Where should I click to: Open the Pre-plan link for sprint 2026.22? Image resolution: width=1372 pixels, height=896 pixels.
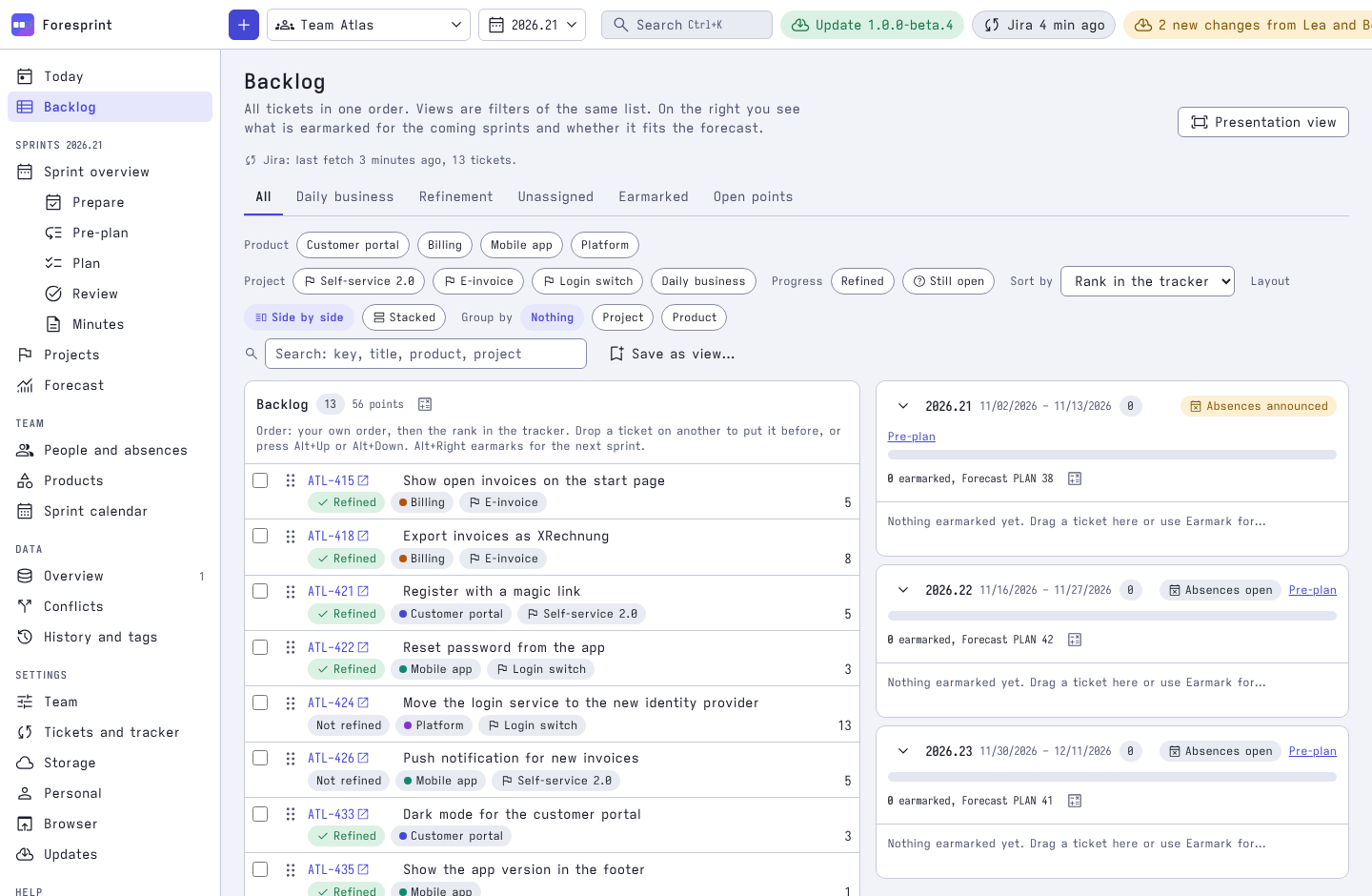tap(1313, 590)
